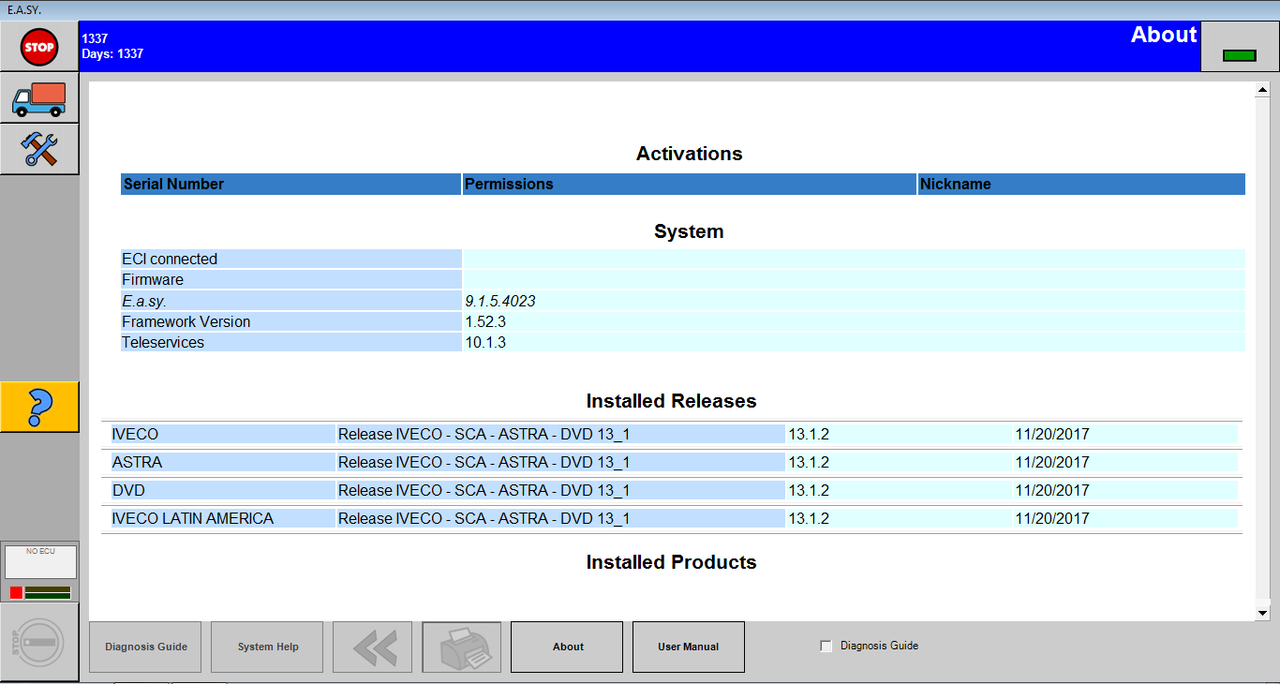This screenshot has height=684, width=1280.
Task: Click the System section heading
Action: [689, 231]
